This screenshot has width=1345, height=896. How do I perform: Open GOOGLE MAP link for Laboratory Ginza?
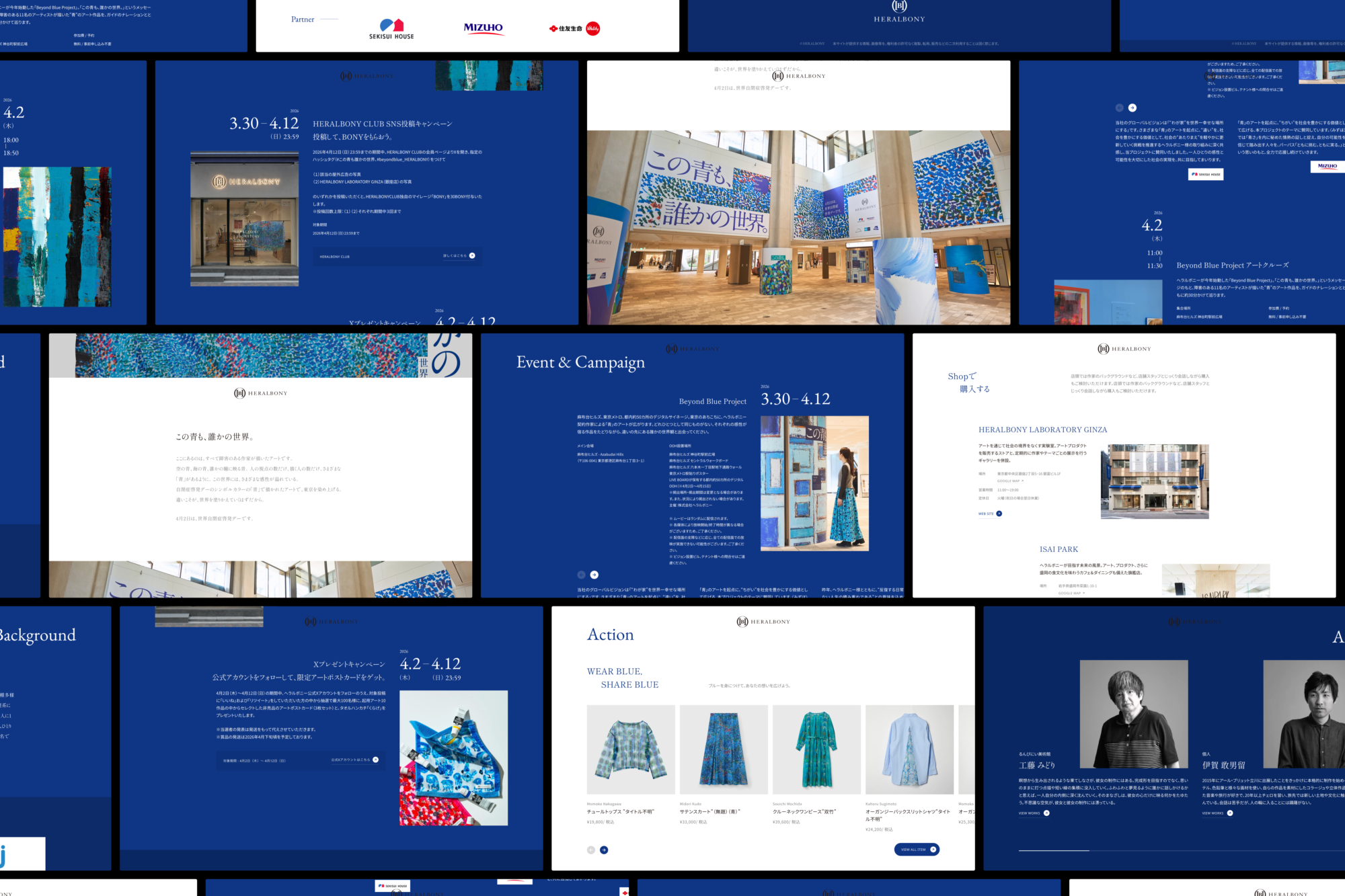coord(1010,481)
